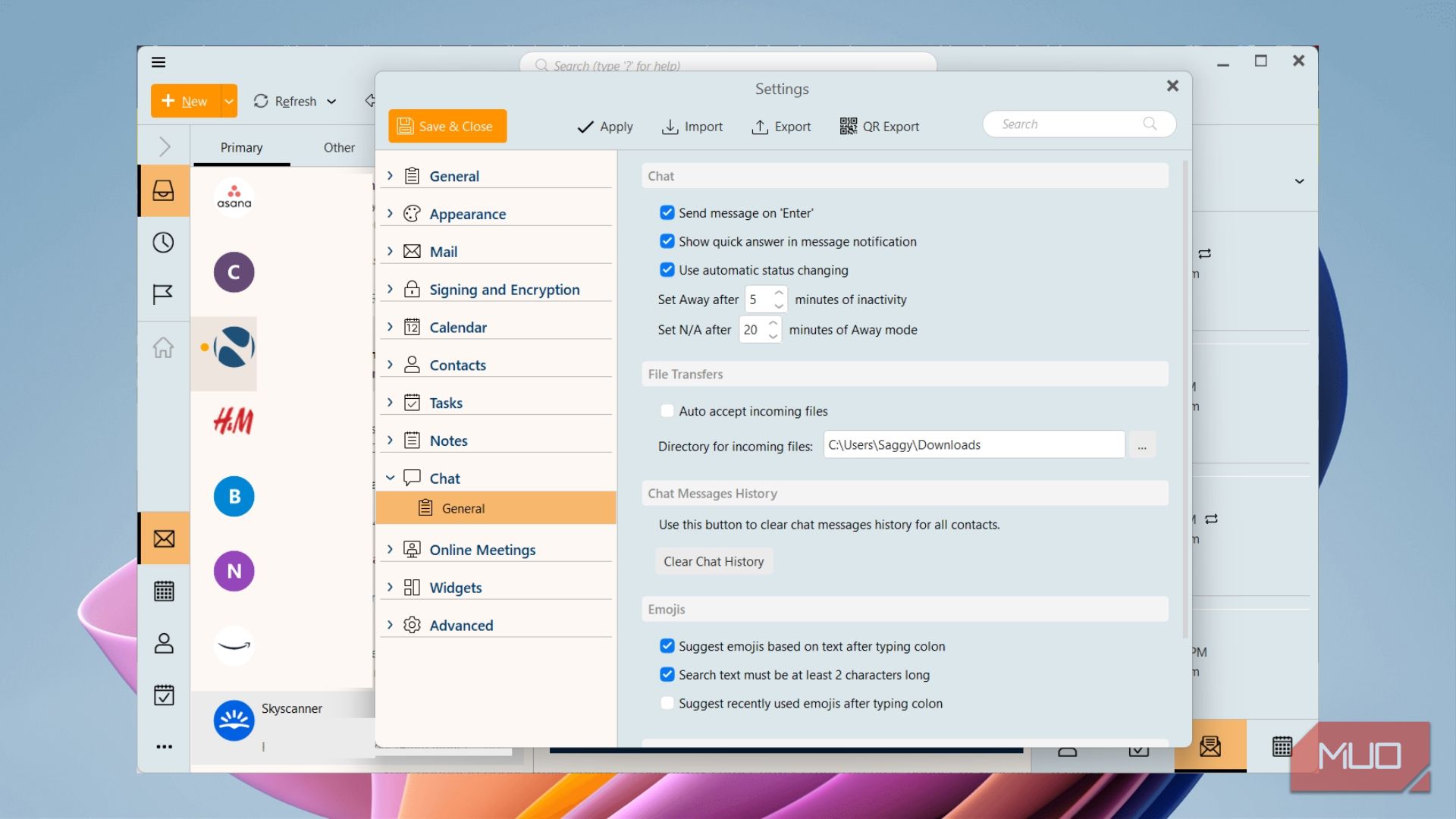Enable Suggest recently used emojis checkbox
The height and width of the screenshot is (819, 1456).
[667, 703]
